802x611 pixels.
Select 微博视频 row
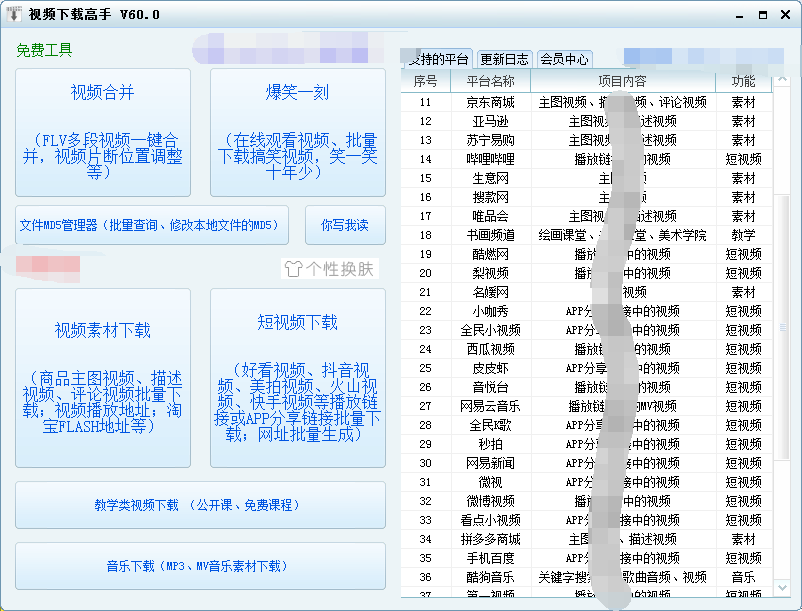587,501
